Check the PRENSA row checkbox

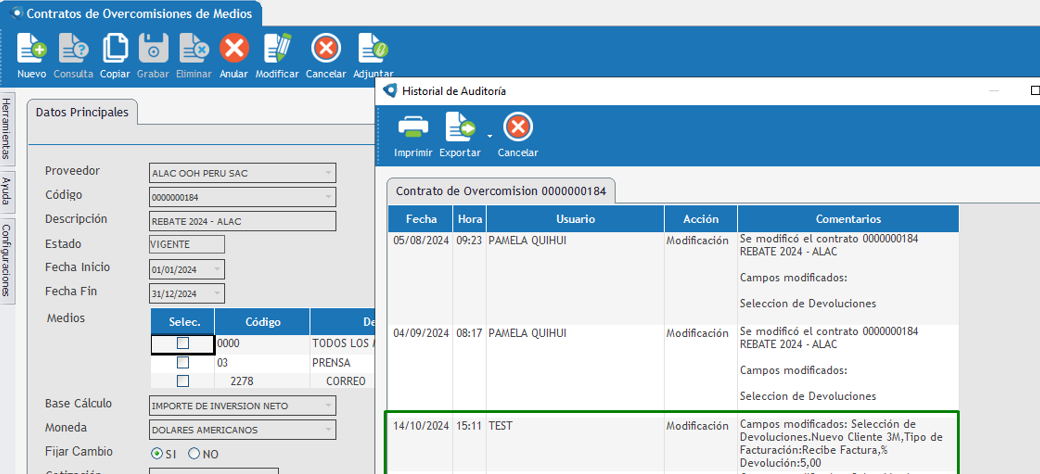183,363
